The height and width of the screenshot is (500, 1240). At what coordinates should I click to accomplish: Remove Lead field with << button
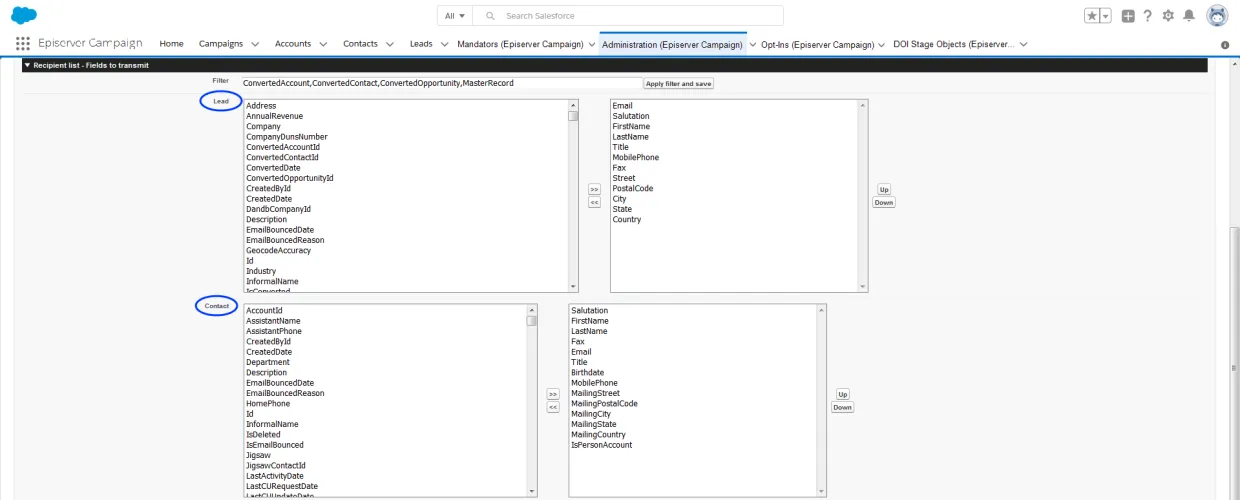(x=594, y=202)
